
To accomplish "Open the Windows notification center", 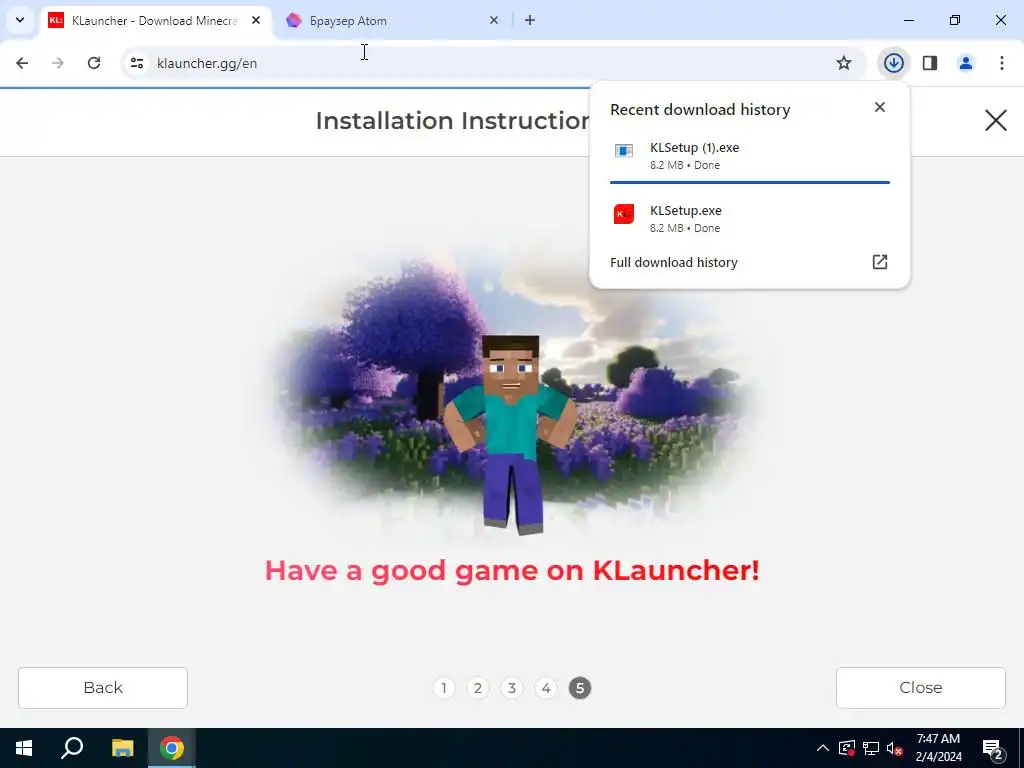I will 993,748.
